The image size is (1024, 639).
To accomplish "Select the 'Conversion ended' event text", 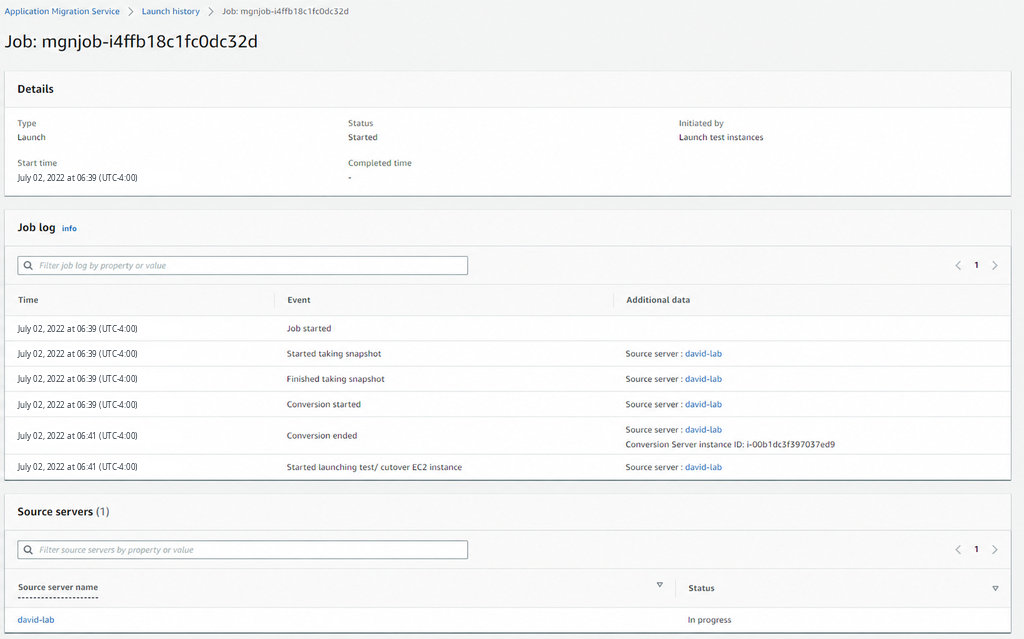I will [x=322, y=436].
